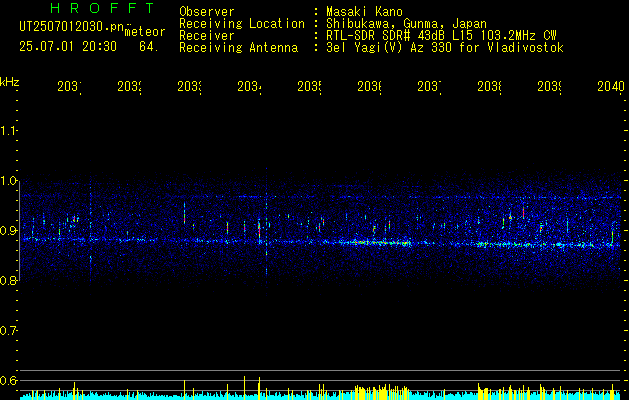629x400 pixels.
Task: Click the green word meteor
Action: pos(145,32)
